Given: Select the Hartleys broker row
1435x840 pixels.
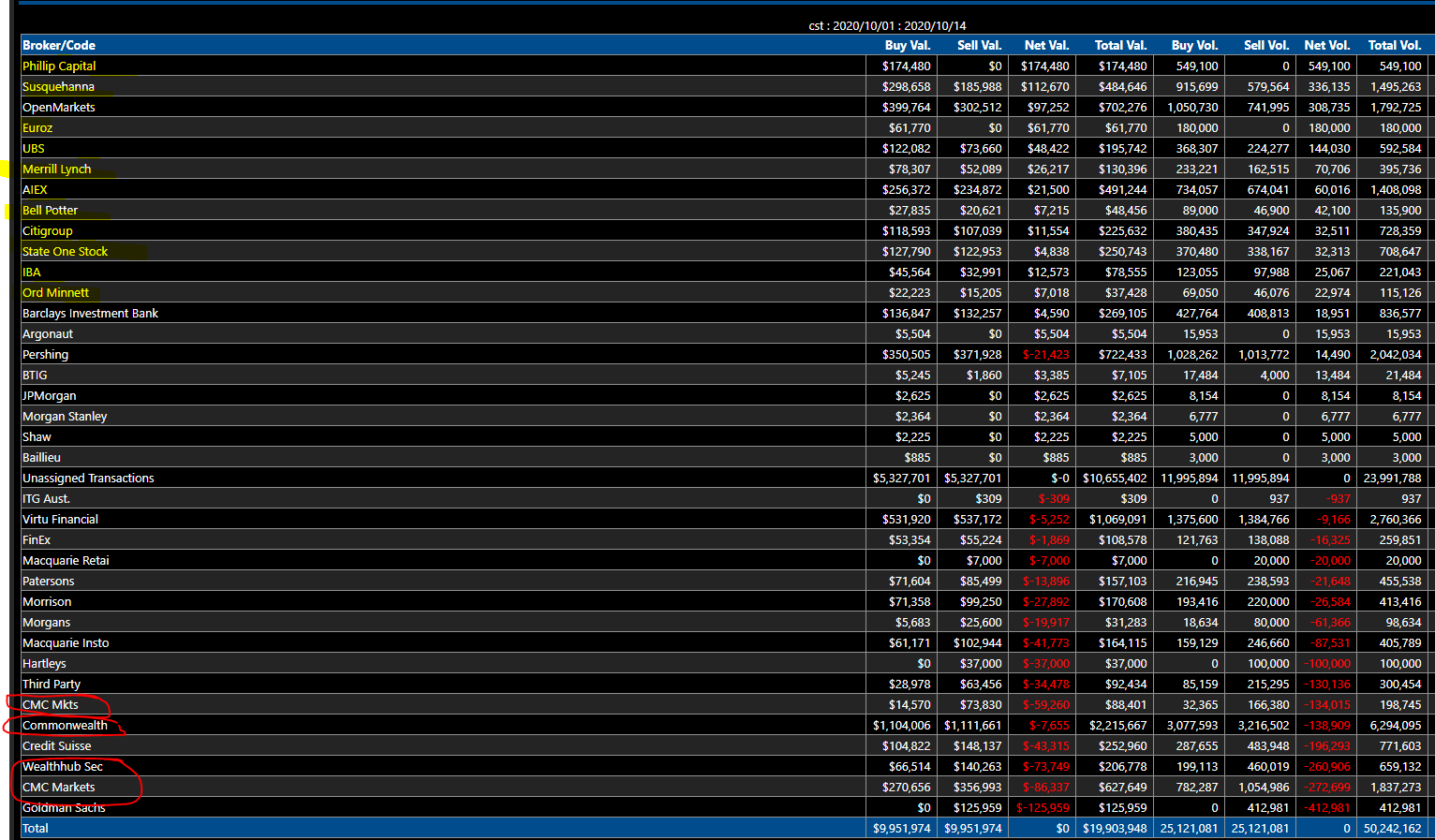Looking at the screenshot, I should tap(727, 663).
